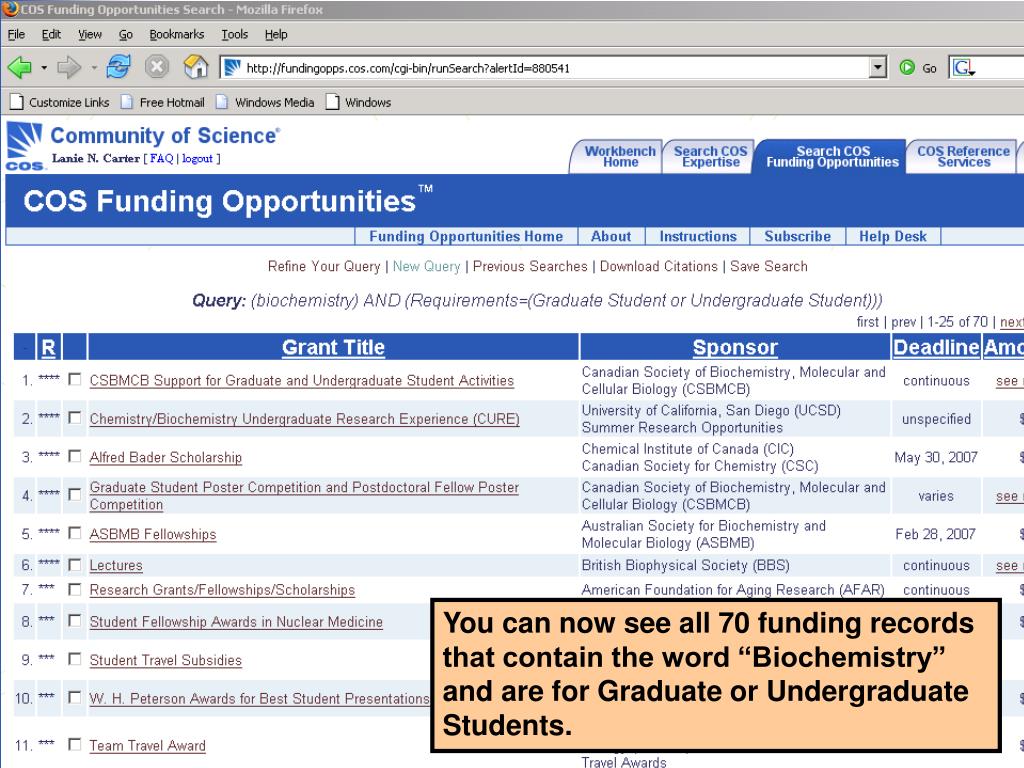The image size is (1024, 768).
Task: Tick the checkbox for Chemistry/Biochemistry CURE row
Action: tap(75, 417)
